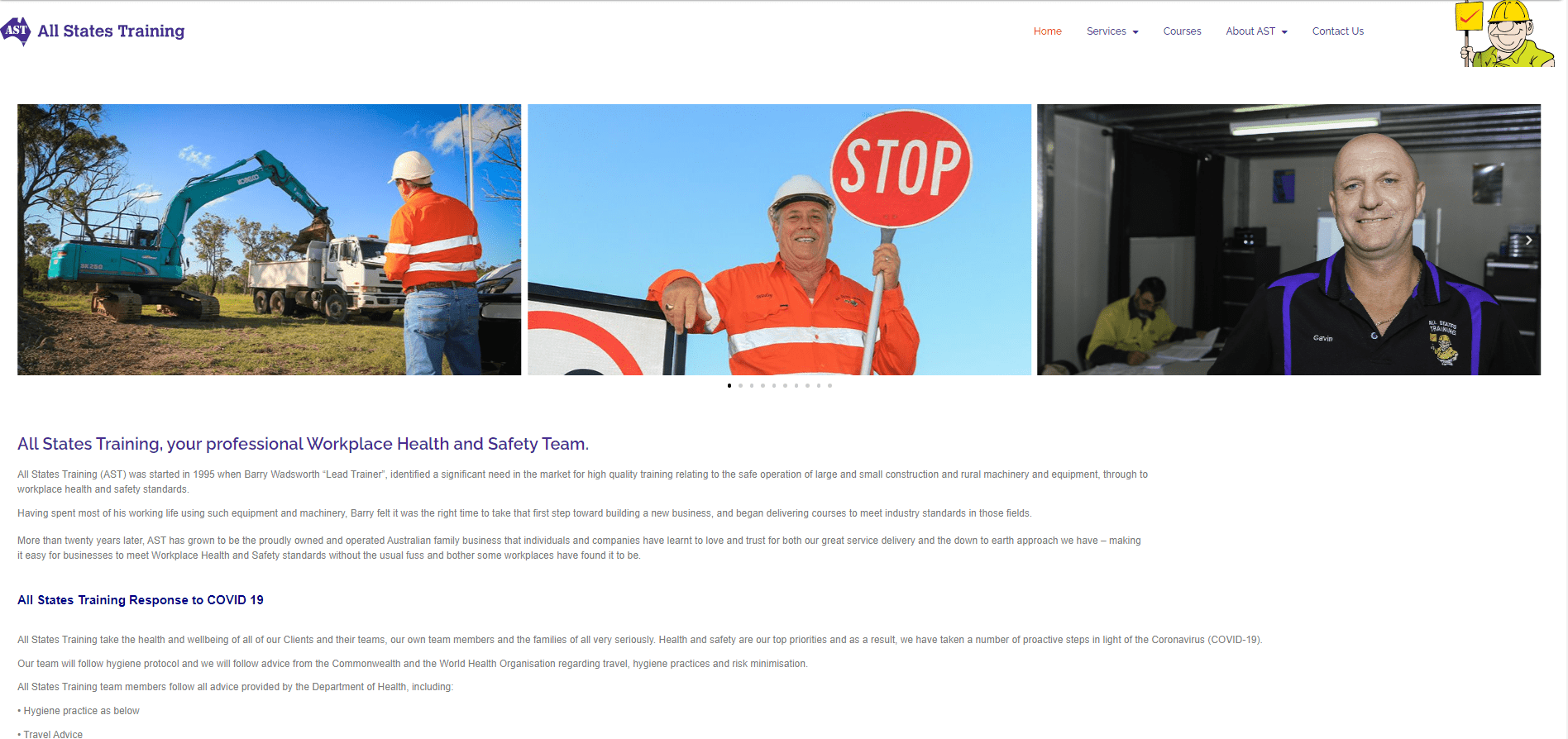Click the AST Australia-map logo icon
1568x739 pixels.
click(16, 31)
